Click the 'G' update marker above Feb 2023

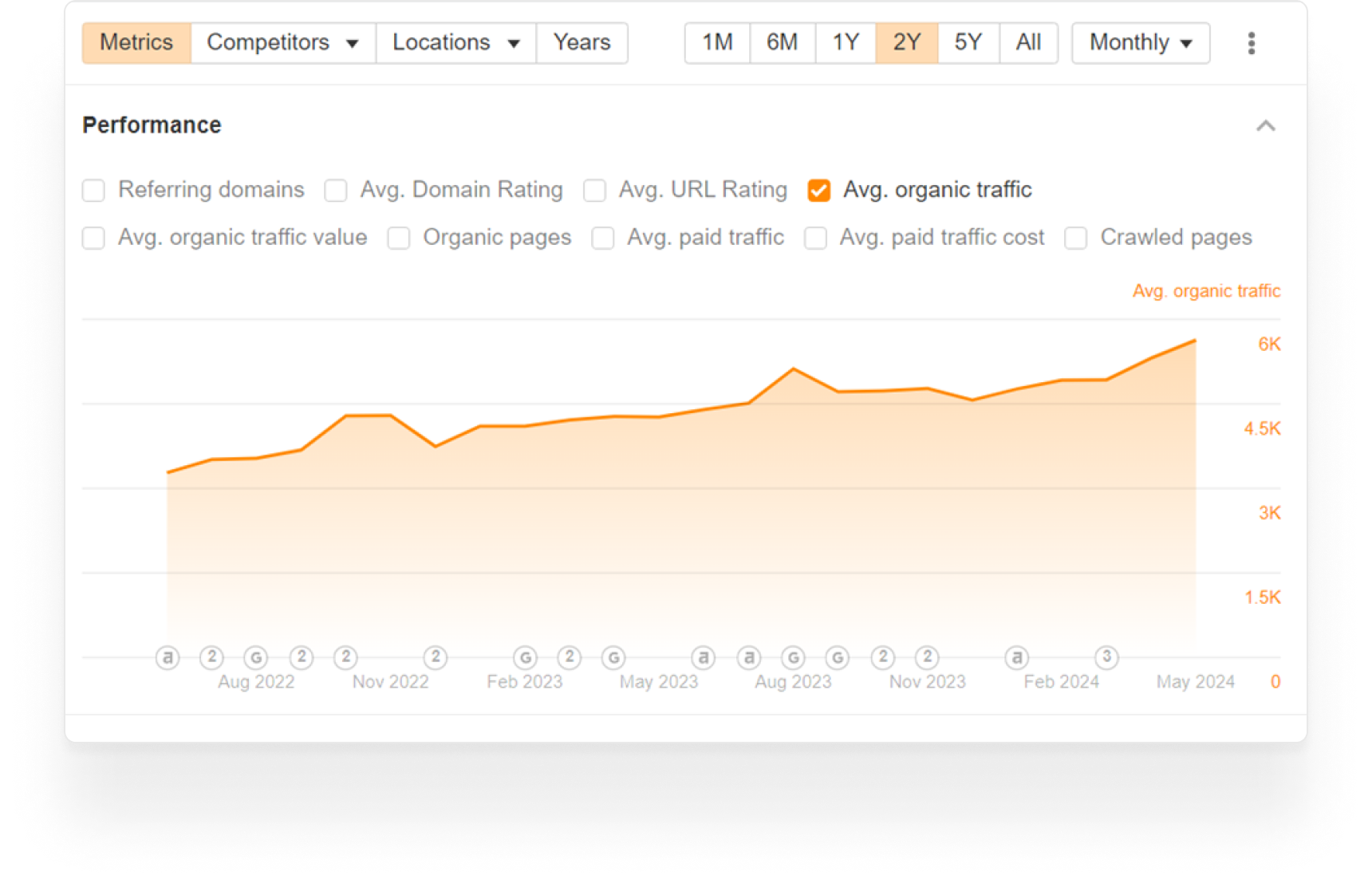click(x=525, y=658)
